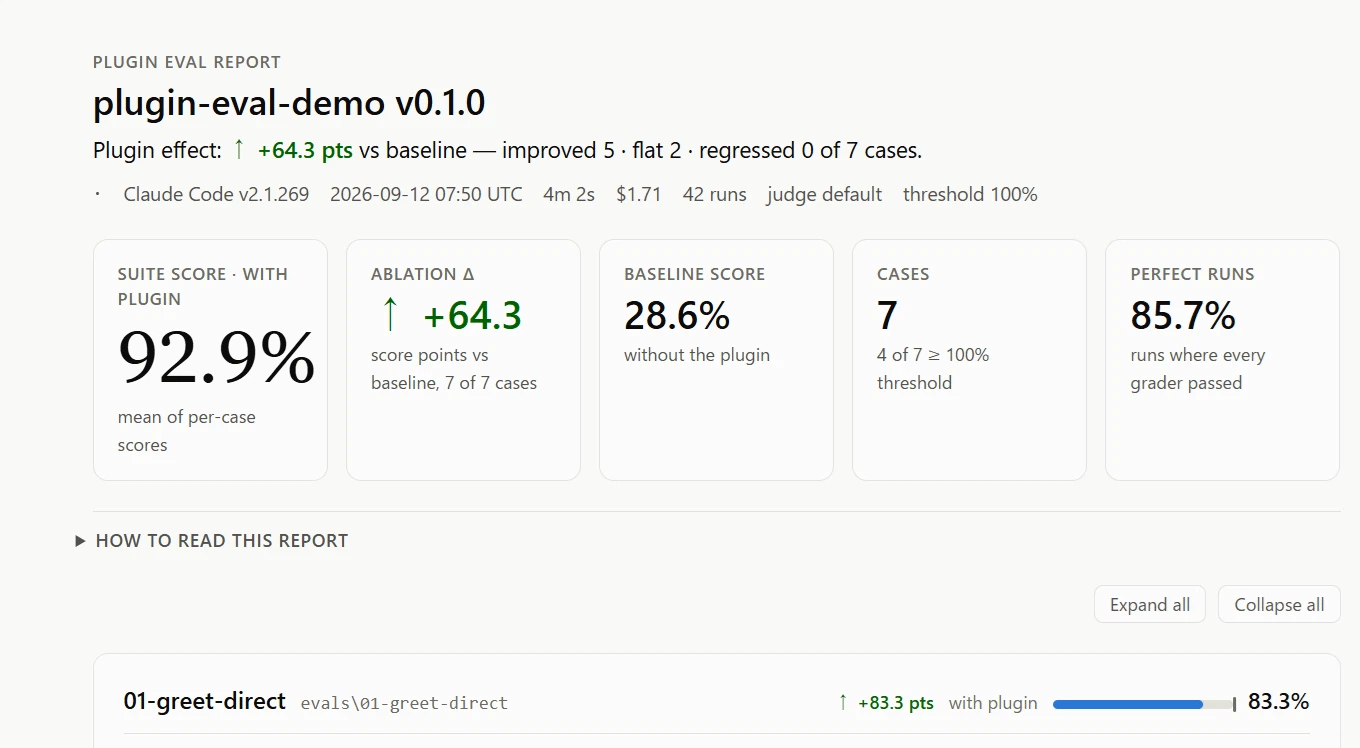Click the threshold 100% metadata item
The image size is (1360, 748).
[x=970, y=194]
